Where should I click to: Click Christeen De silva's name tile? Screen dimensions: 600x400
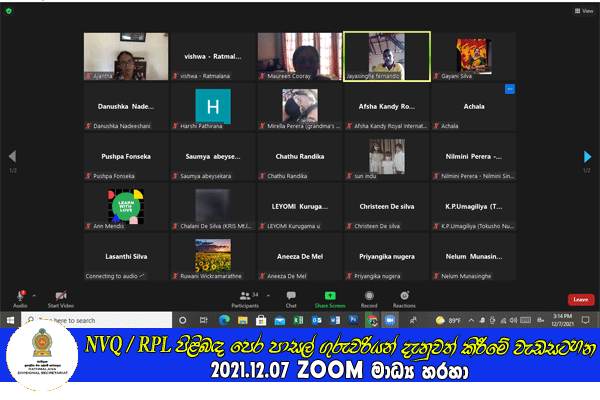click(x=387, y=207)
